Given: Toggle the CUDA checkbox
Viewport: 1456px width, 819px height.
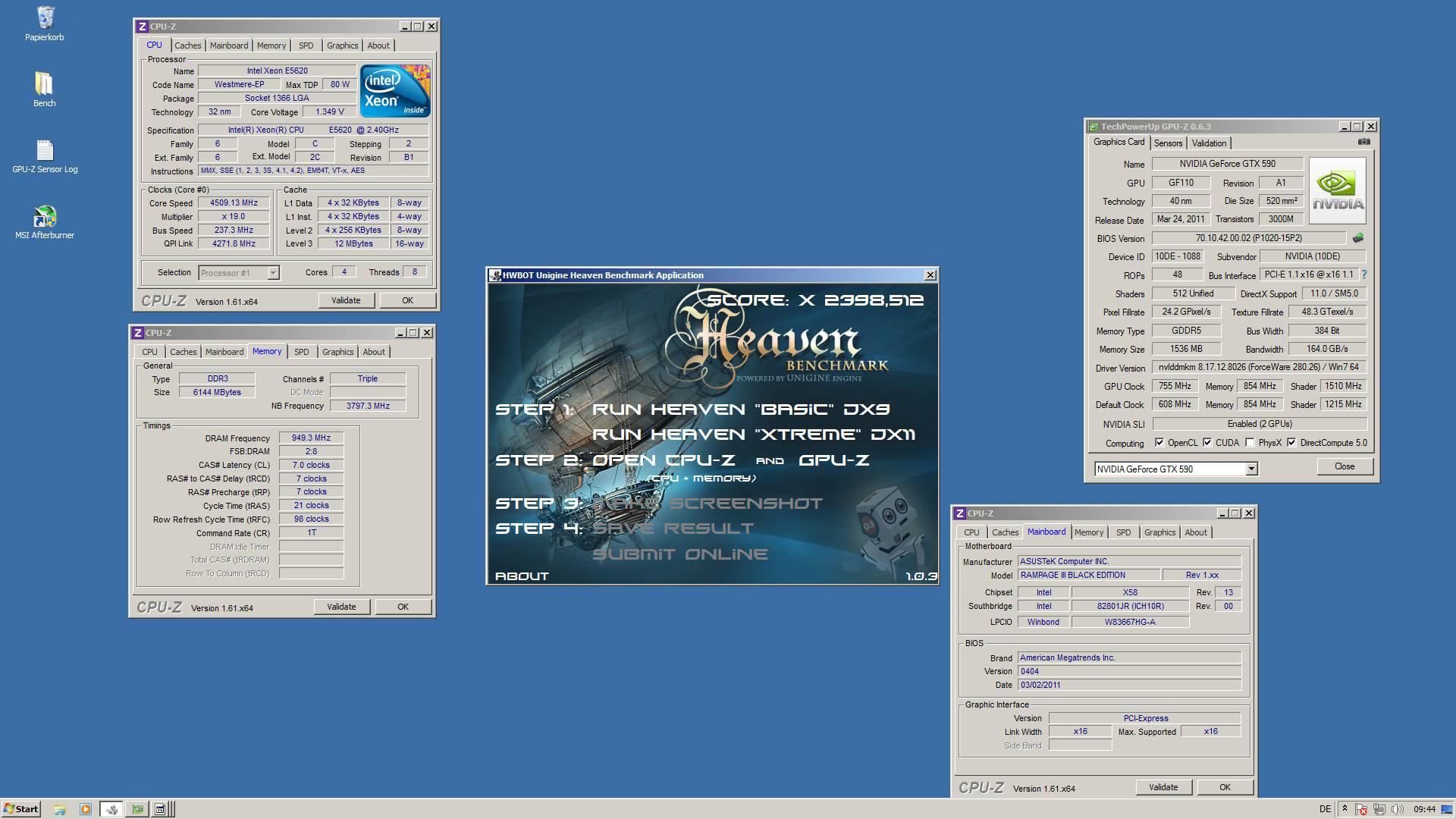Looking at the screenshot, I should pos(1207,443).
